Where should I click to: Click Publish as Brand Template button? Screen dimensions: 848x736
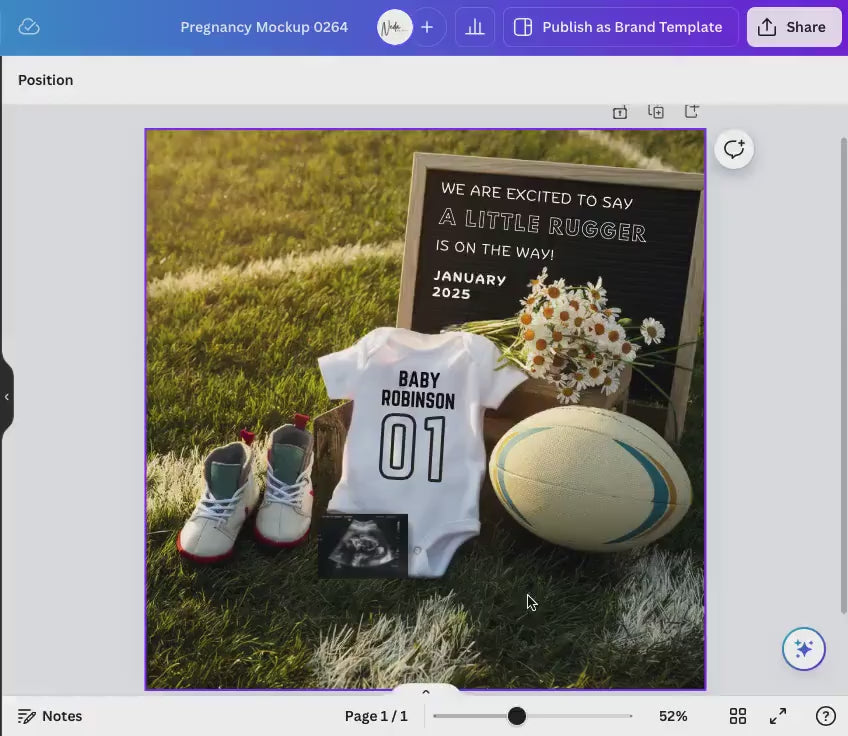(x=620, y=27)
